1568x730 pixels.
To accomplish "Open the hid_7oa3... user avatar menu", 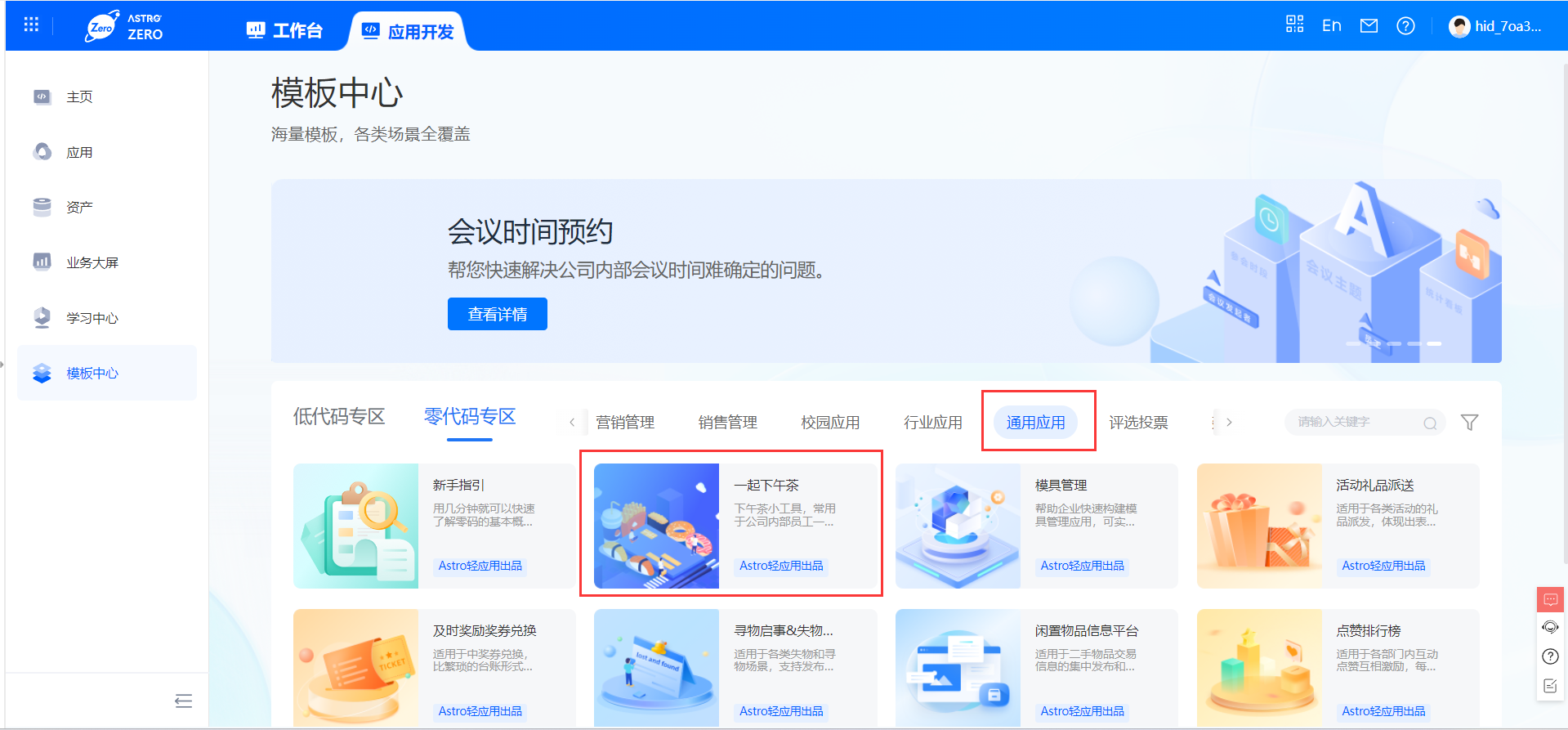I will point(1495,26).
